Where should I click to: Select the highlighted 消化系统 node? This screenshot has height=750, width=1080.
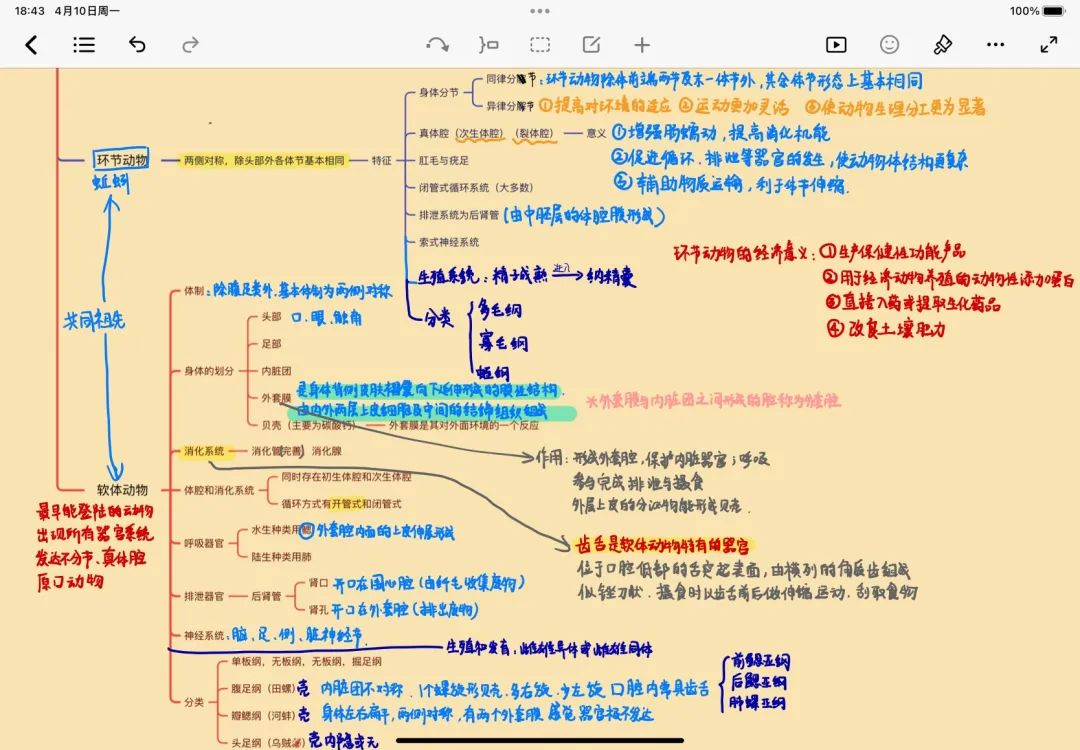204,451
